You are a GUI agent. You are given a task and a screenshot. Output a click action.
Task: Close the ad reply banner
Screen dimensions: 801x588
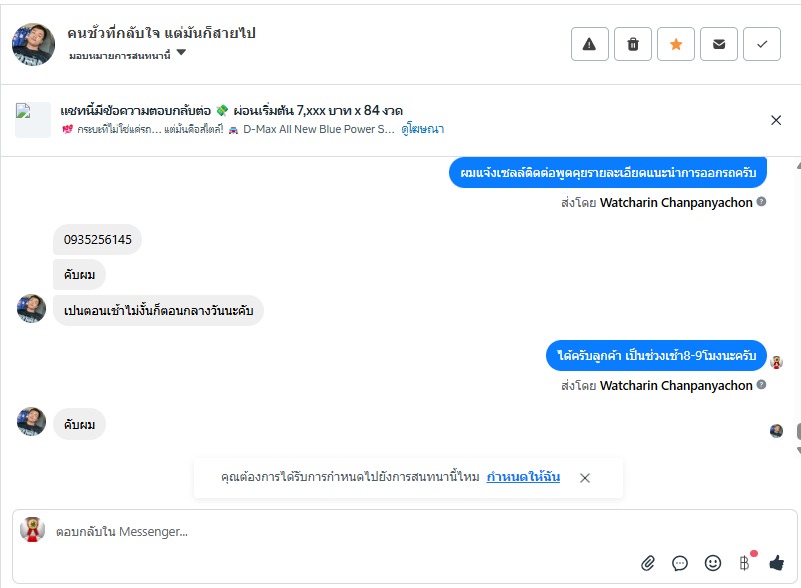pos(776,120)
